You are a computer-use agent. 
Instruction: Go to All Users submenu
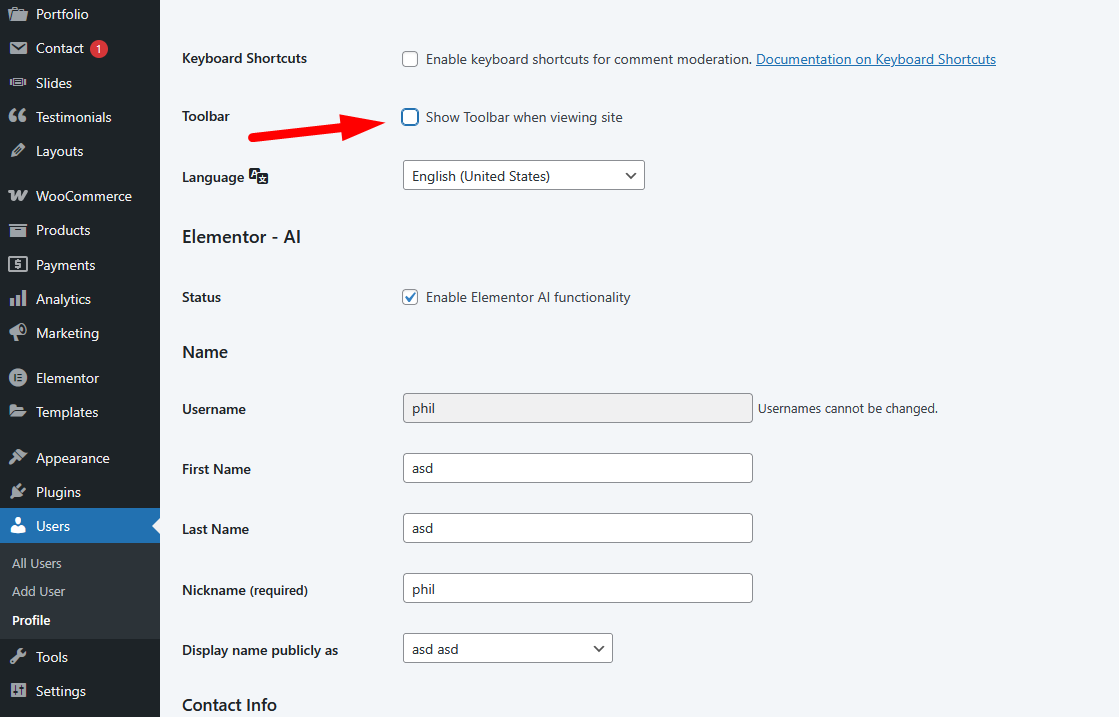point(36,563)
